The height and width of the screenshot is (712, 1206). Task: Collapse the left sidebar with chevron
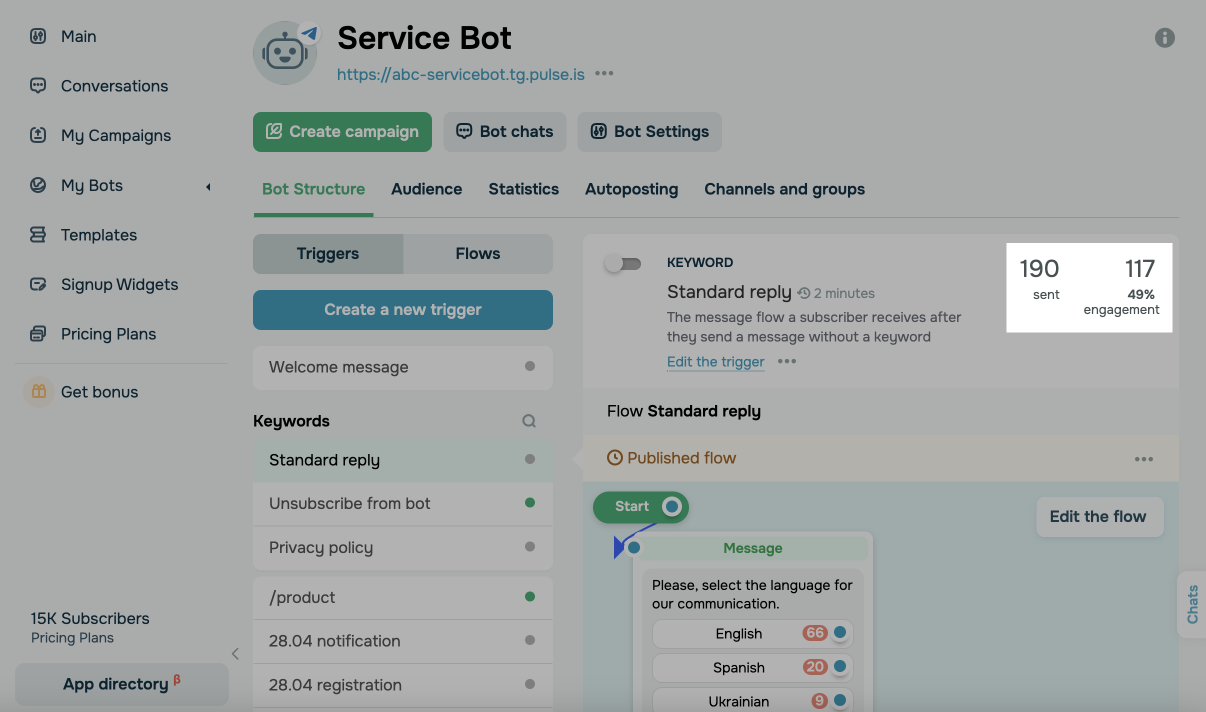point(235,654)
